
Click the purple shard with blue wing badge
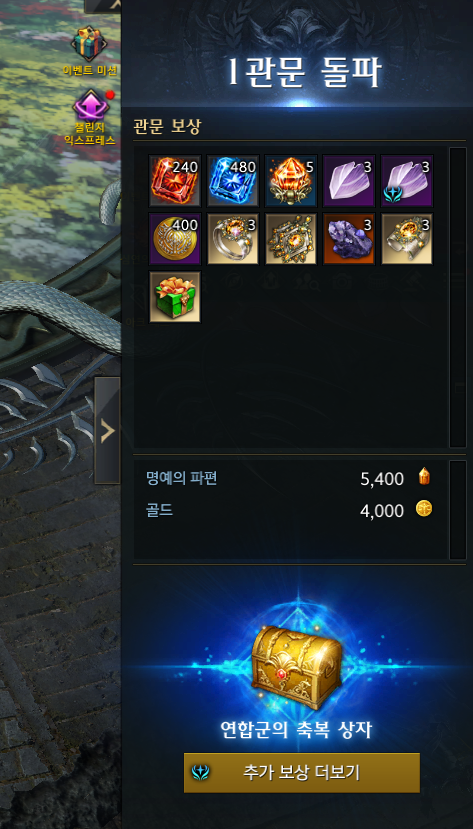pyautogui.click(x=407, y=180)
